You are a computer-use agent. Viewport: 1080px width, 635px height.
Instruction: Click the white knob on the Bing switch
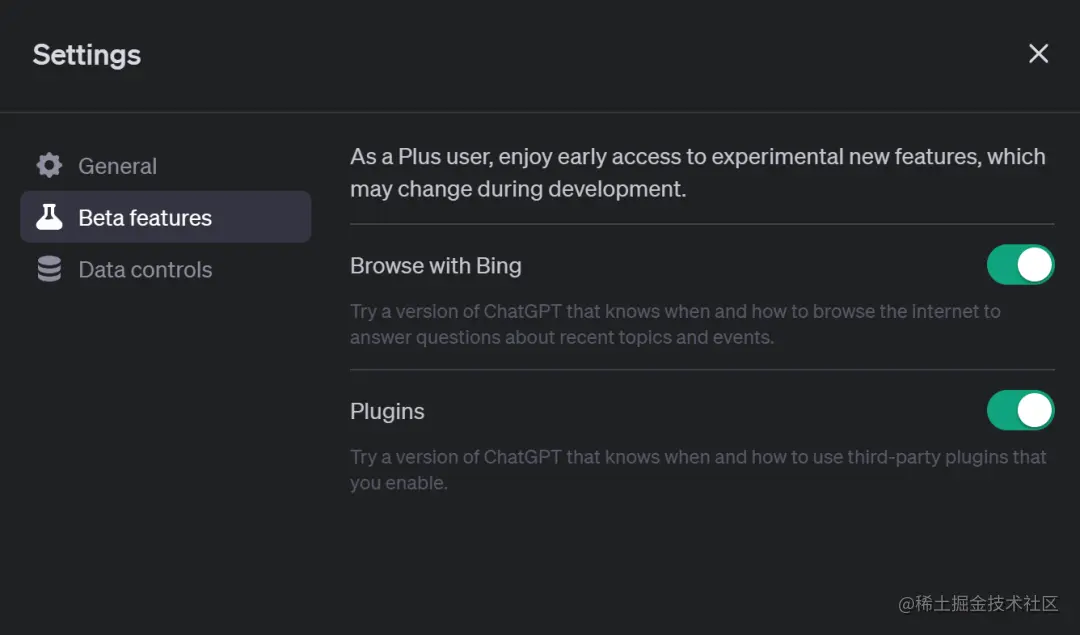(x=1034, y=265)
